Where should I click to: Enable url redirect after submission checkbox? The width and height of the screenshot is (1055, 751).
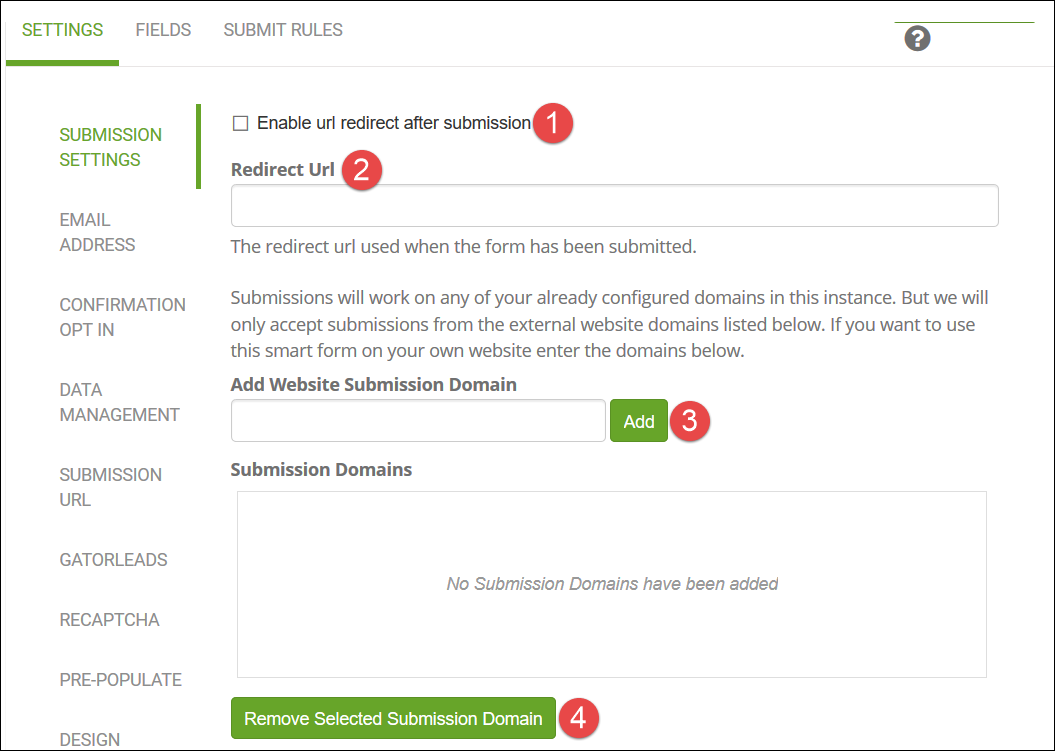pyautogui.click(x=240, y=123)
